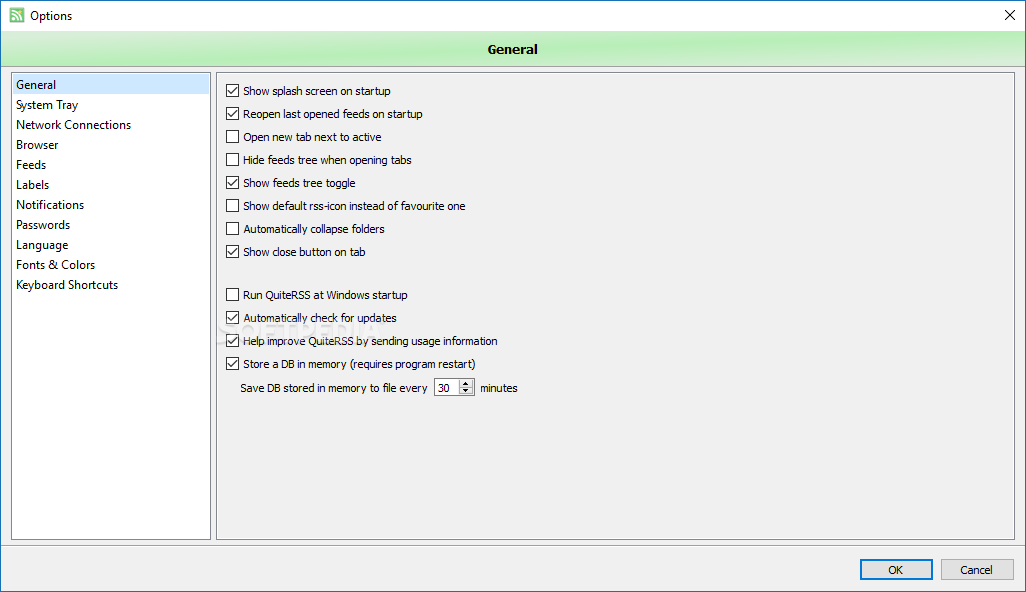1026x592 pixels.
Task: Open the Browser options page
Action: 111,145
